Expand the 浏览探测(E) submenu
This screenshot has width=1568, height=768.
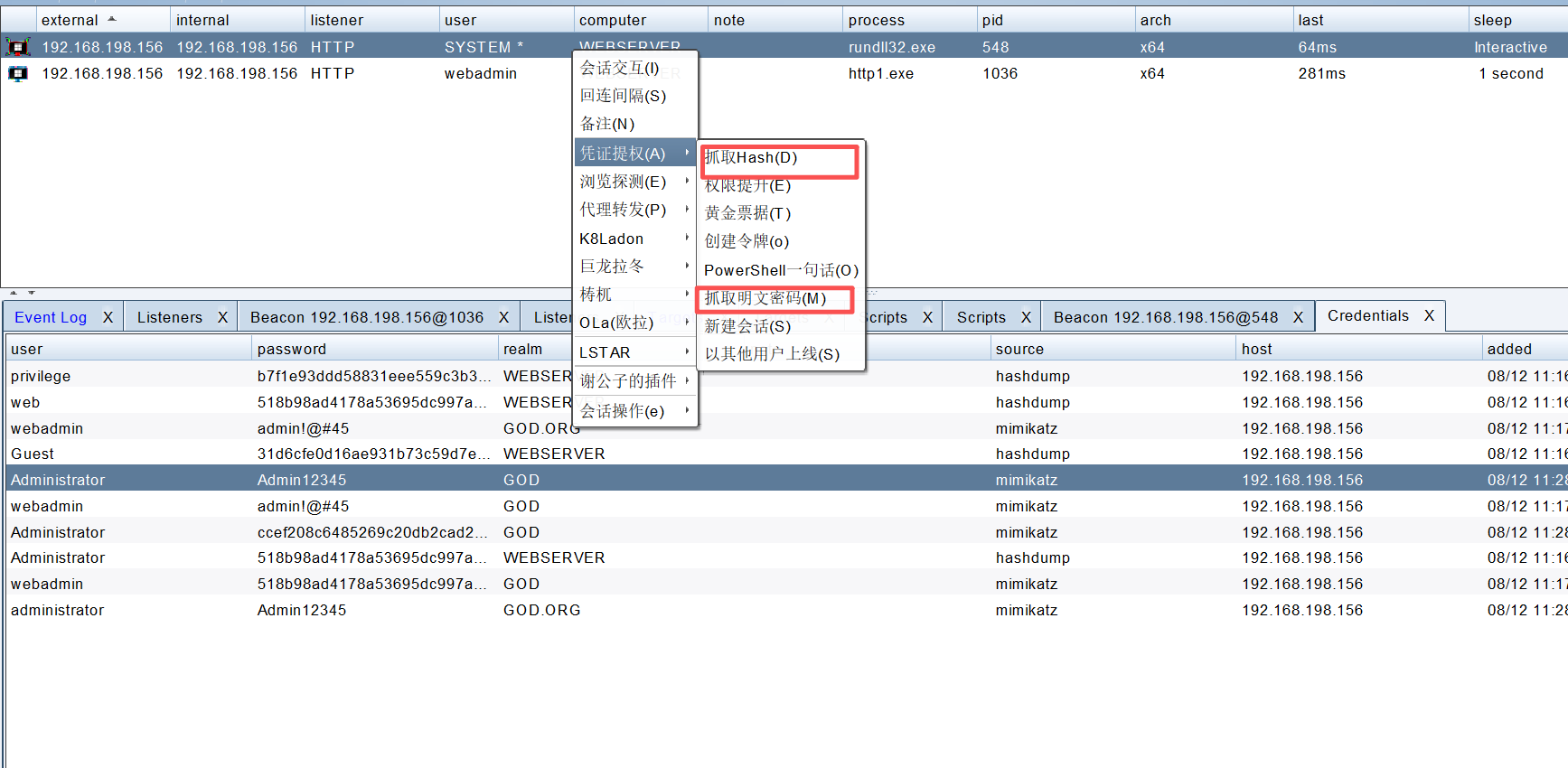(x=636, y=182)
